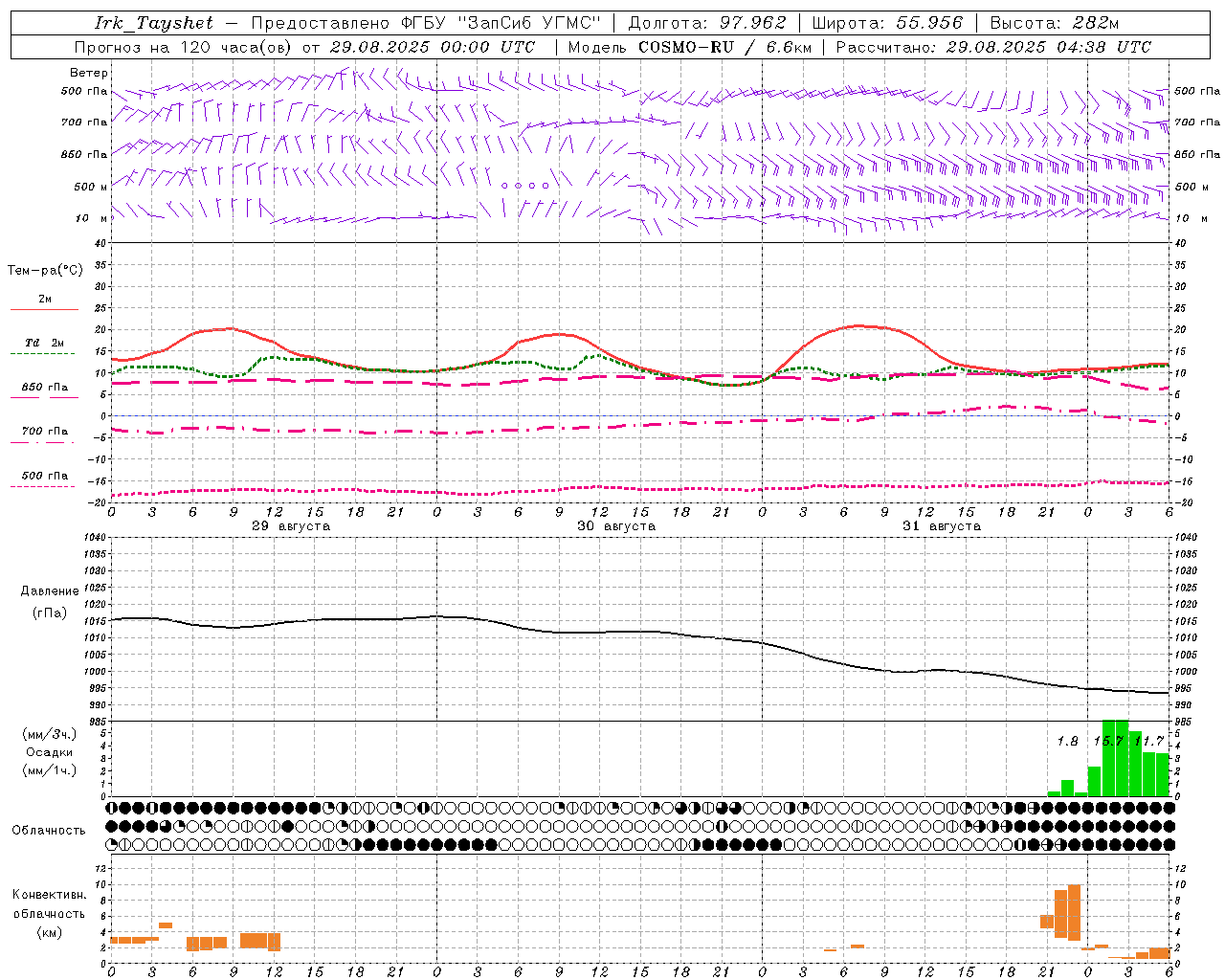Click the Тем-ра(°C) panel label
1225x980 pixels.
45,271
